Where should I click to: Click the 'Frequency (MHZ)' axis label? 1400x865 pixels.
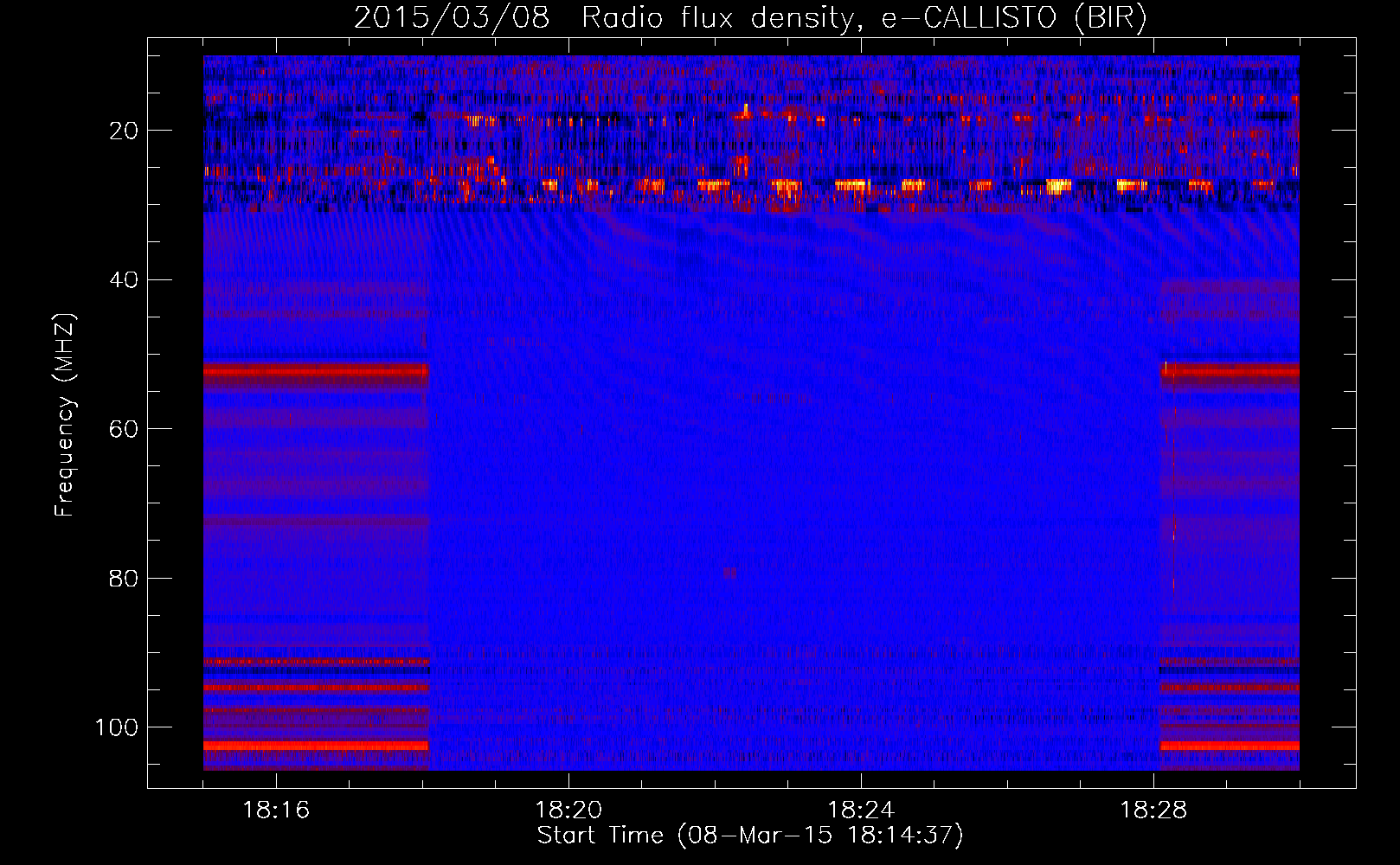(x=65, y=414)
